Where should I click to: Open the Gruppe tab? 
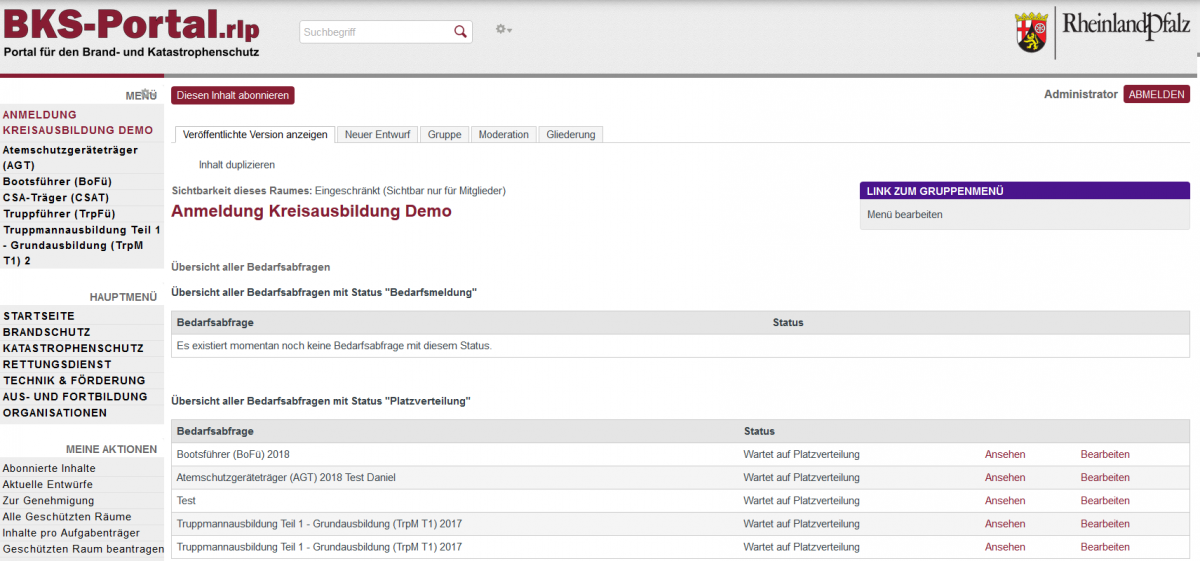[444, 135]
